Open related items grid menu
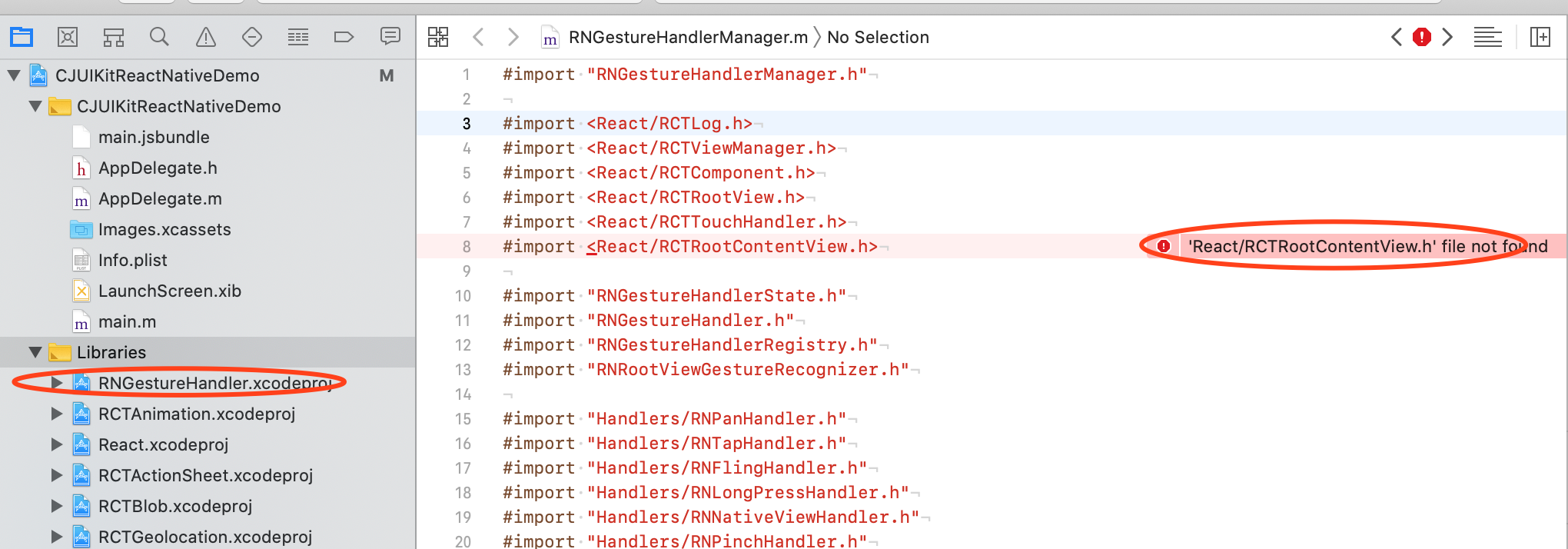The height and width of the screenshot is (549, 1568). click(x=438, y=37)
